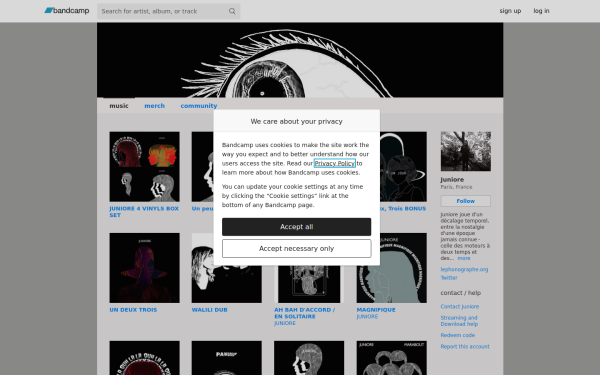Click the Bandcamp logo
This screenshot has height=375, width=600.
67,11
